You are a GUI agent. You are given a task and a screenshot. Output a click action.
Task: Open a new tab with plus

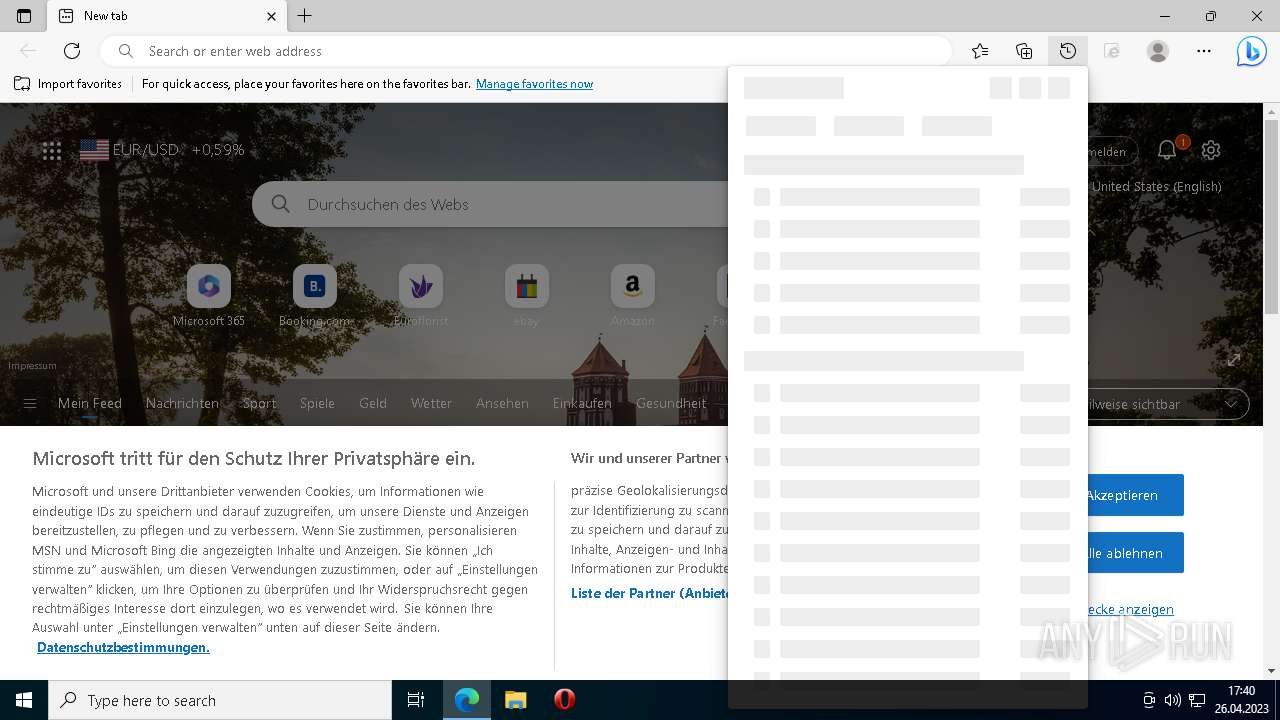point(305,16)
